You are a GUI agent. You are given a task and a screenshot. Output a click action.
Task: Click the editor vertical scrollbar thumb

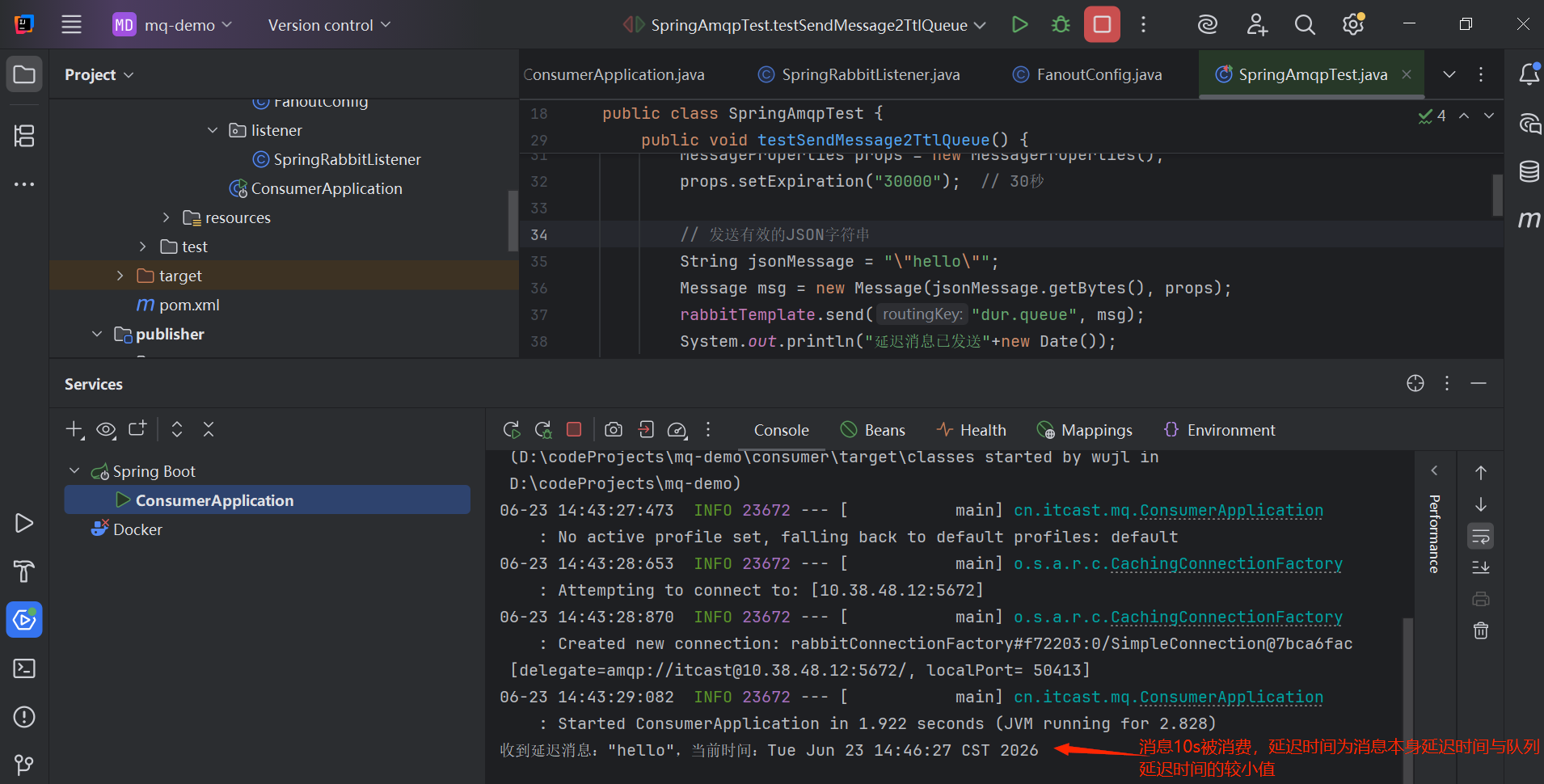1497,195
